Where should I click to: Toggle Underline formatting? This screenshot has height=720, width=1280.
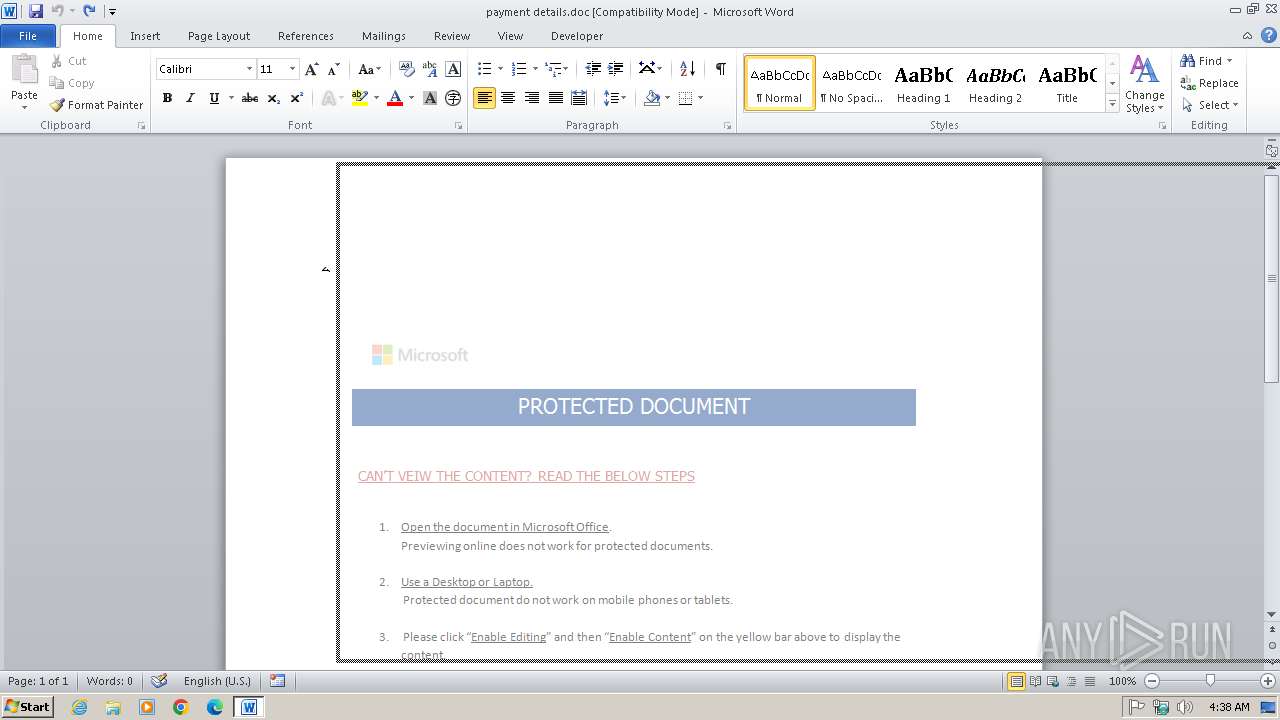tap(214, 98)
